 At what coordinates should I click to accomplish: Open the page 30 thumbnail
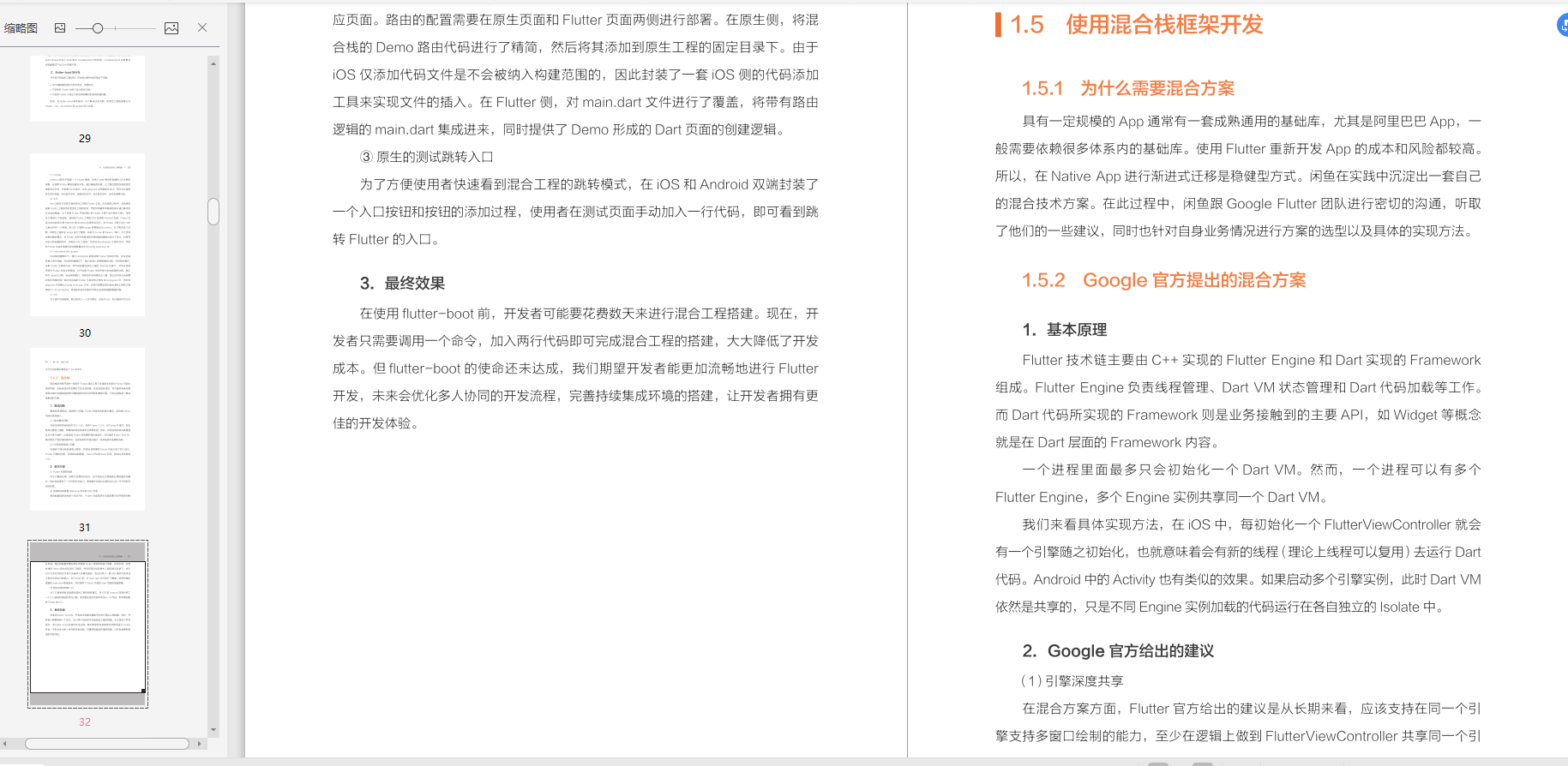pos(87,235)
